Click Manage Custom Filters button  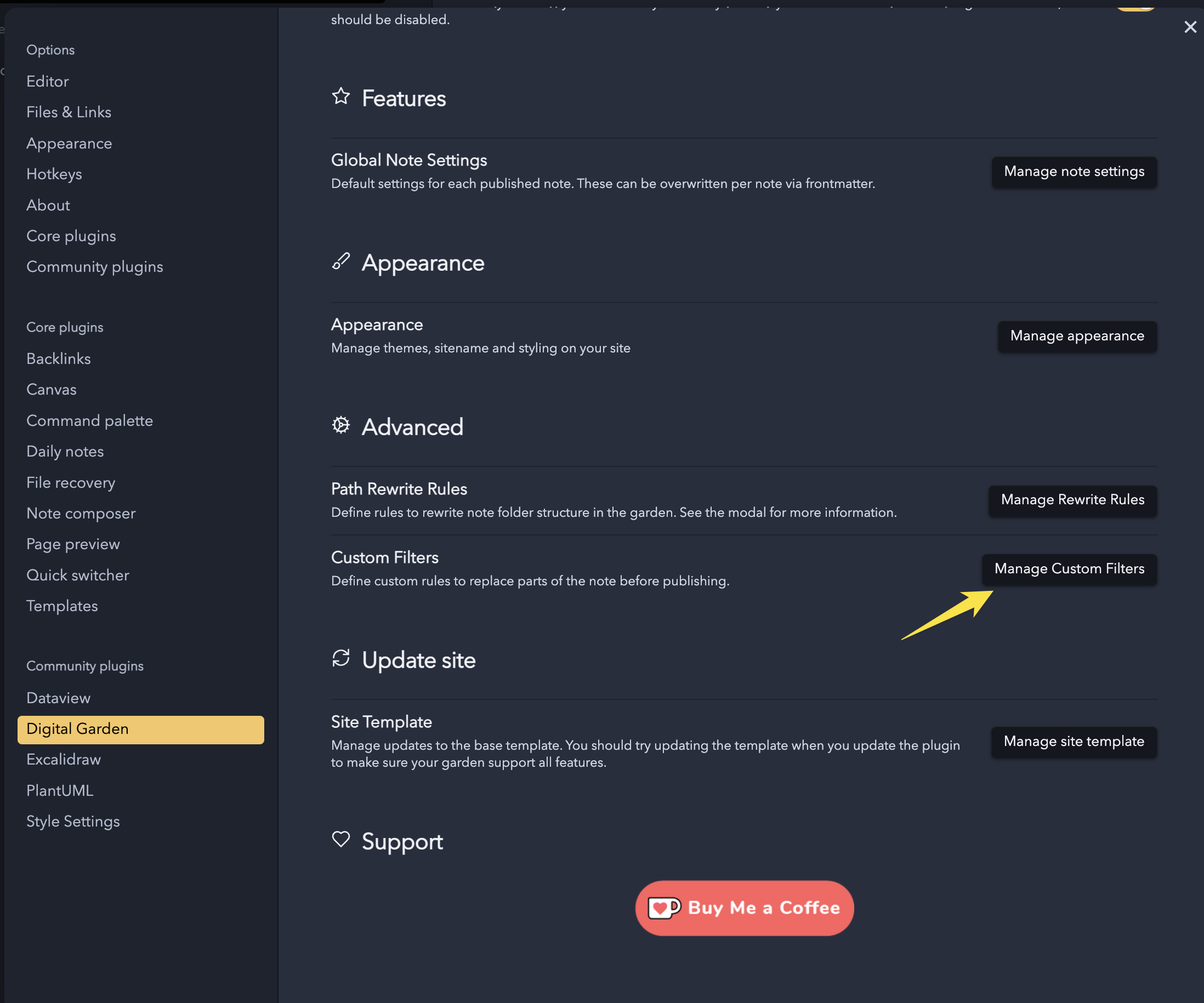click(1069, 568)
